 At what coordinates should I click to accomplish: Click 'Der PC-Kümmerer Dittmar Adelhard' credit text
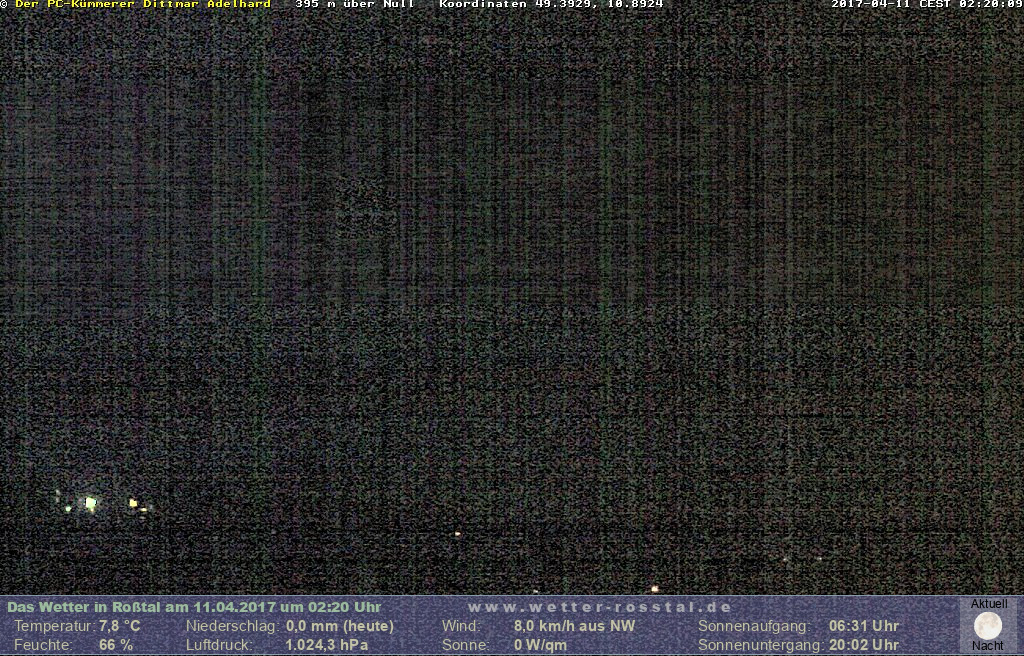point(143,4)
